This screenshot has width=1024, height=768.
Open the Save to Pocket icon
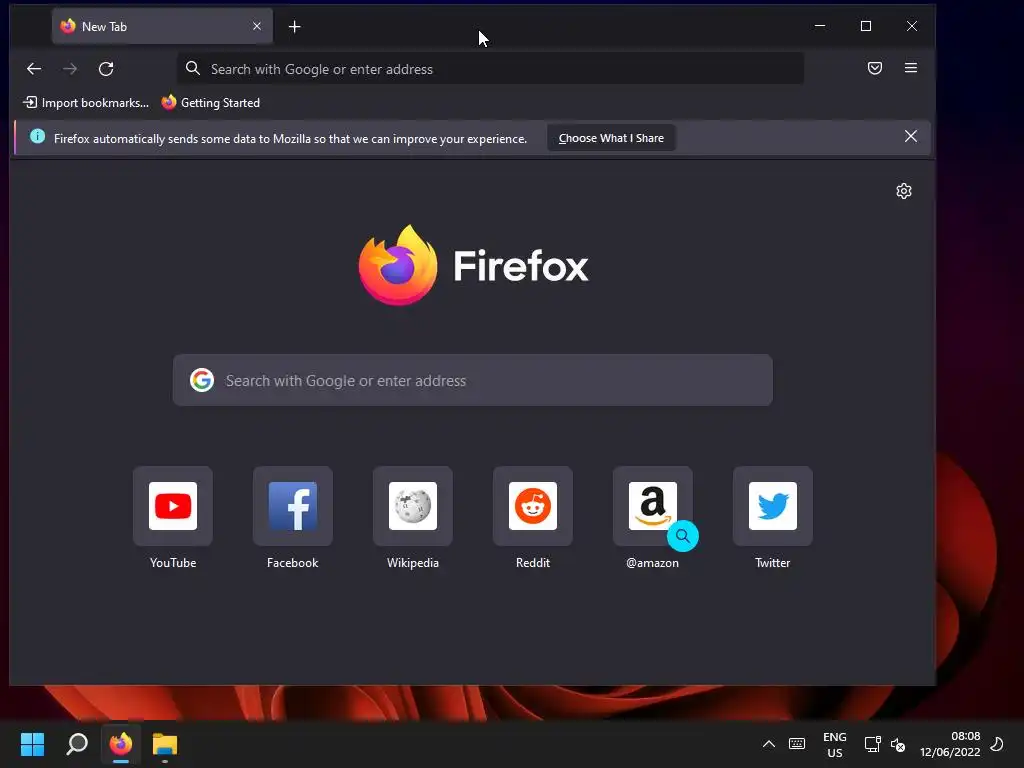coord(875,68)
